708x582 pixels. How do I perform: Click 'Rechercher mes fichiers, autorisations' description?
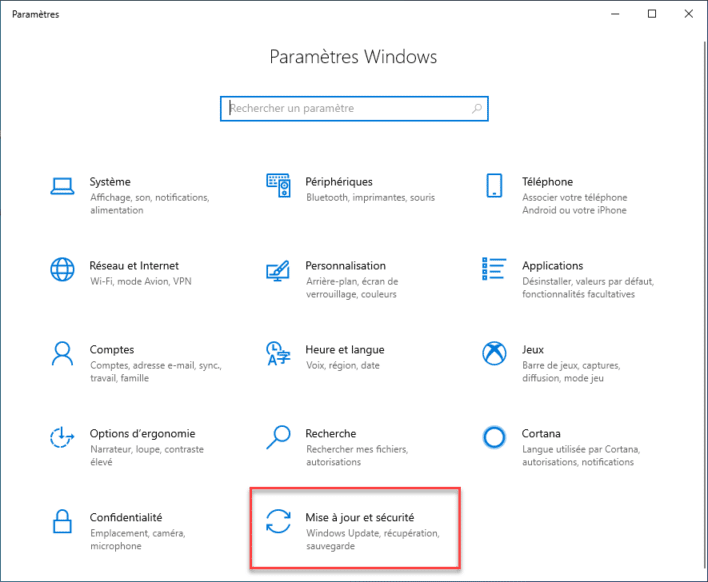click(357, 456)
